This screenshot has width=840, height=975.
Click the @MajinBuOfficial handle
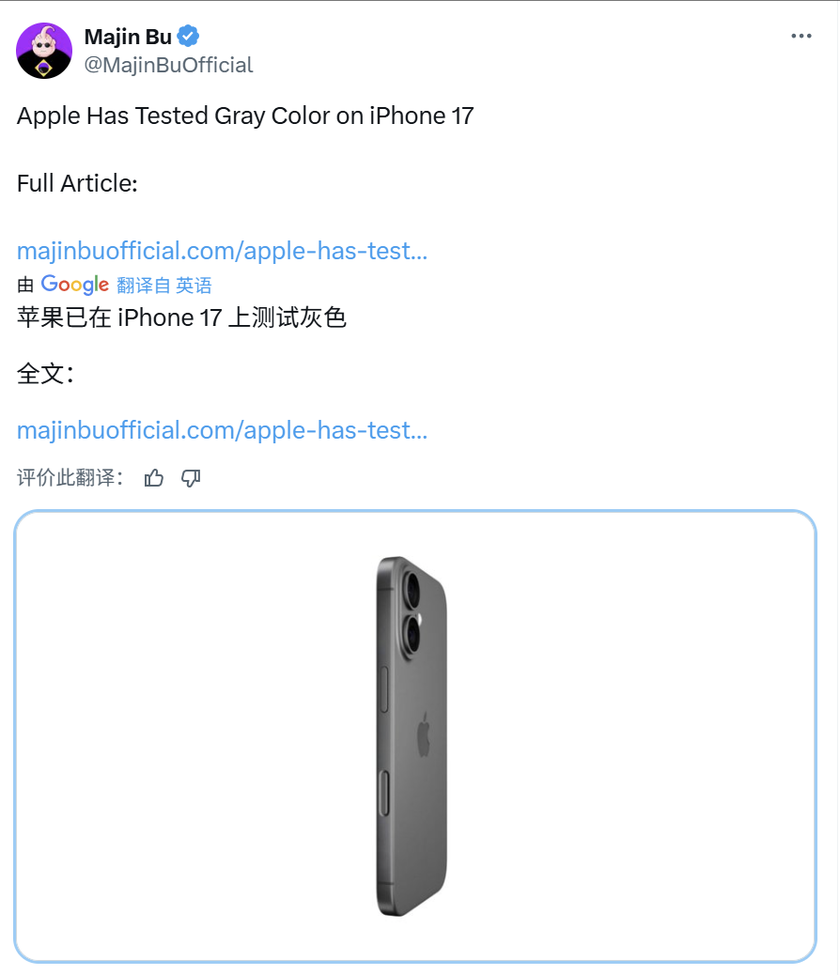tap(168, 65)
